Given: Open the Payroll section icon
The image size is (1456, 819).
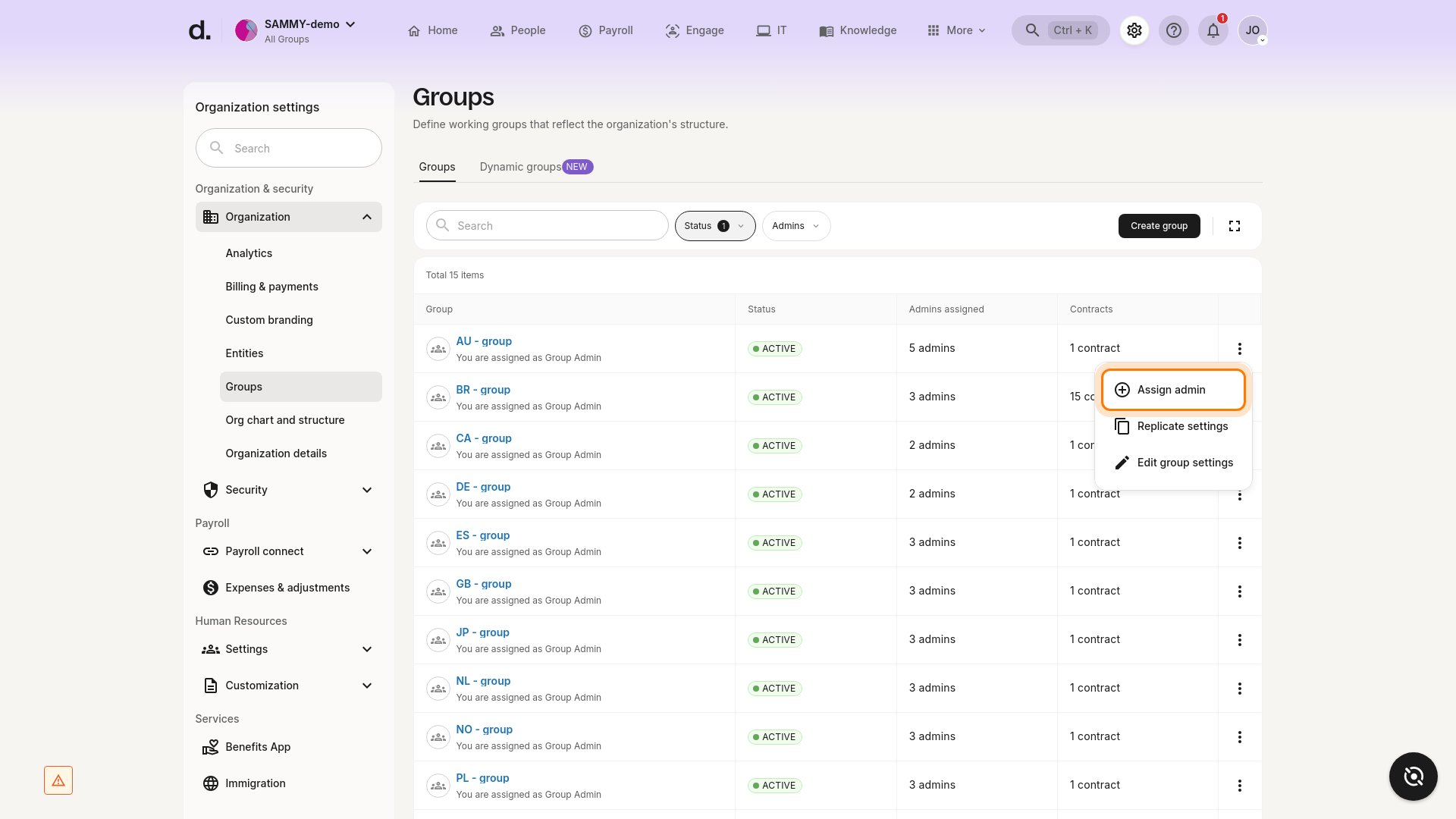Looking at the screenshot, I should point(585,30).
